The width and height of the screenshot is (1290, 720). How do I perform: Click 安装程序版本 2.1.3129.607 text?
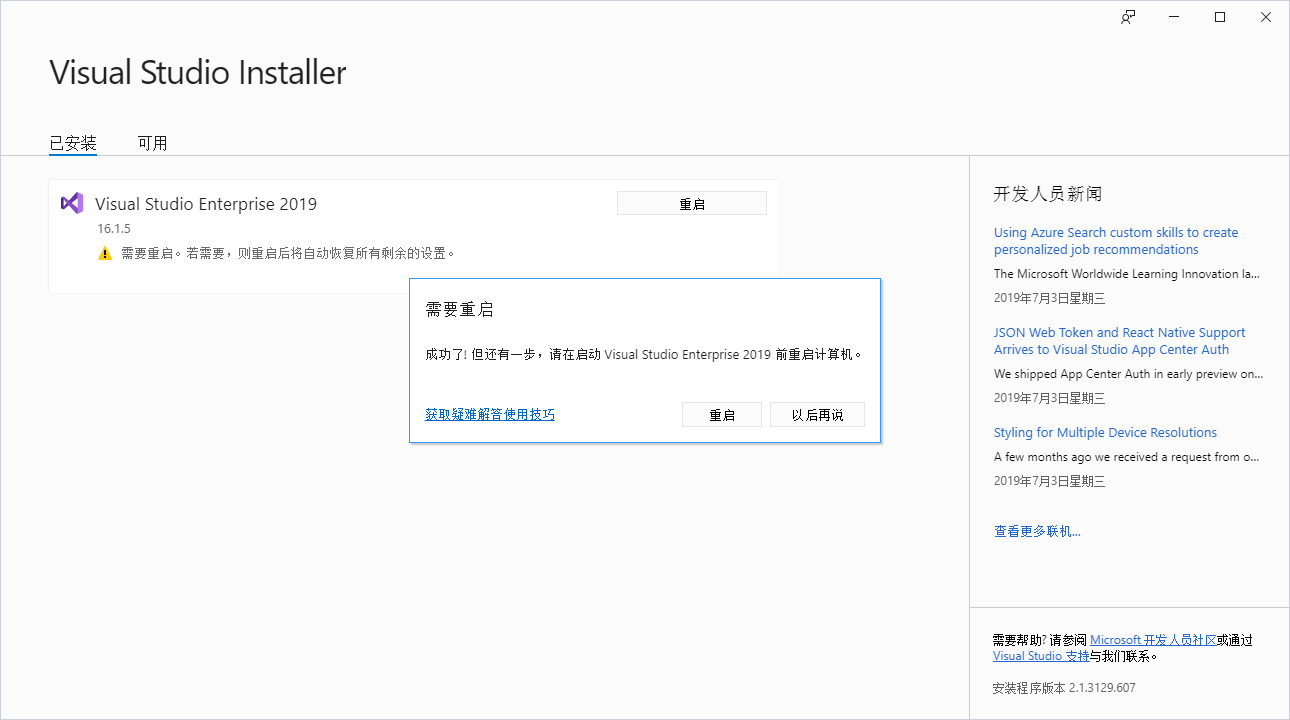point(1064,688)
